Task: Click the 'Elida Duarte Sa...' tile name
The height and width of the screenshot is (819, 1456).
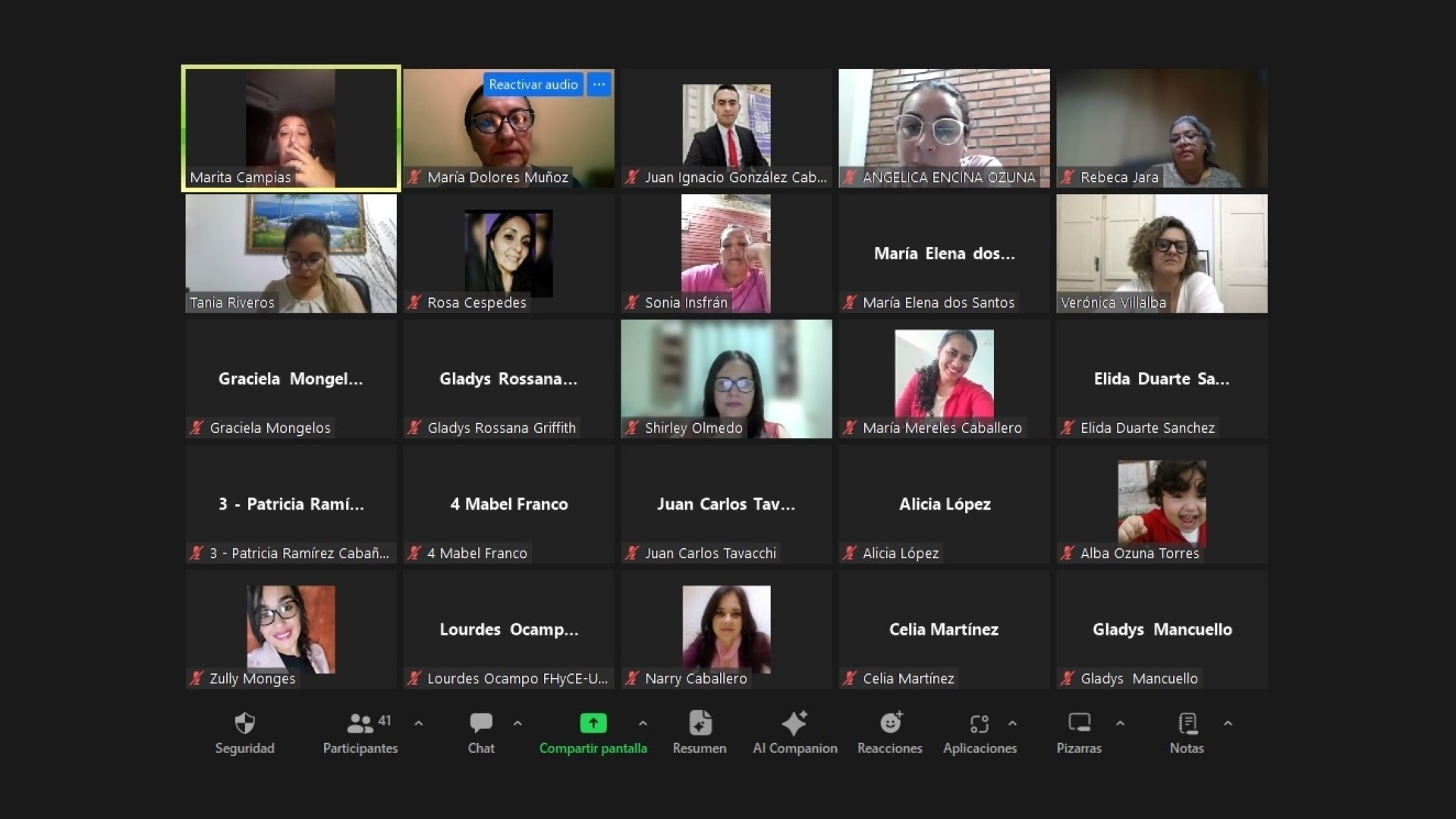Action: pos(1162,379)
